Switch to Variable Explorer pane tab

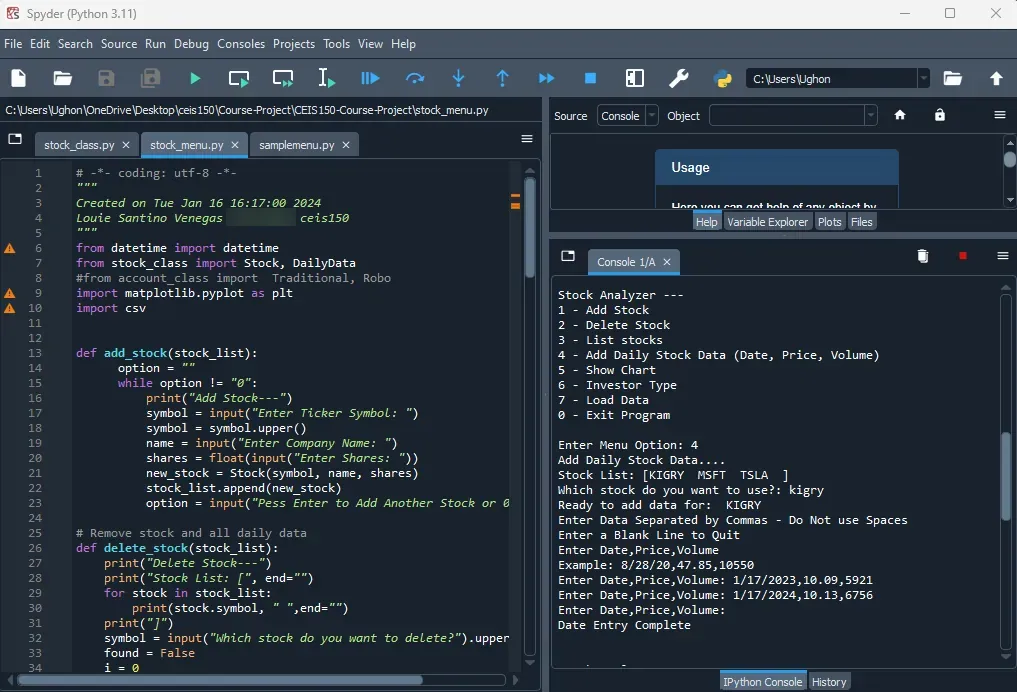pyautogui.click(x=767, y=222)
